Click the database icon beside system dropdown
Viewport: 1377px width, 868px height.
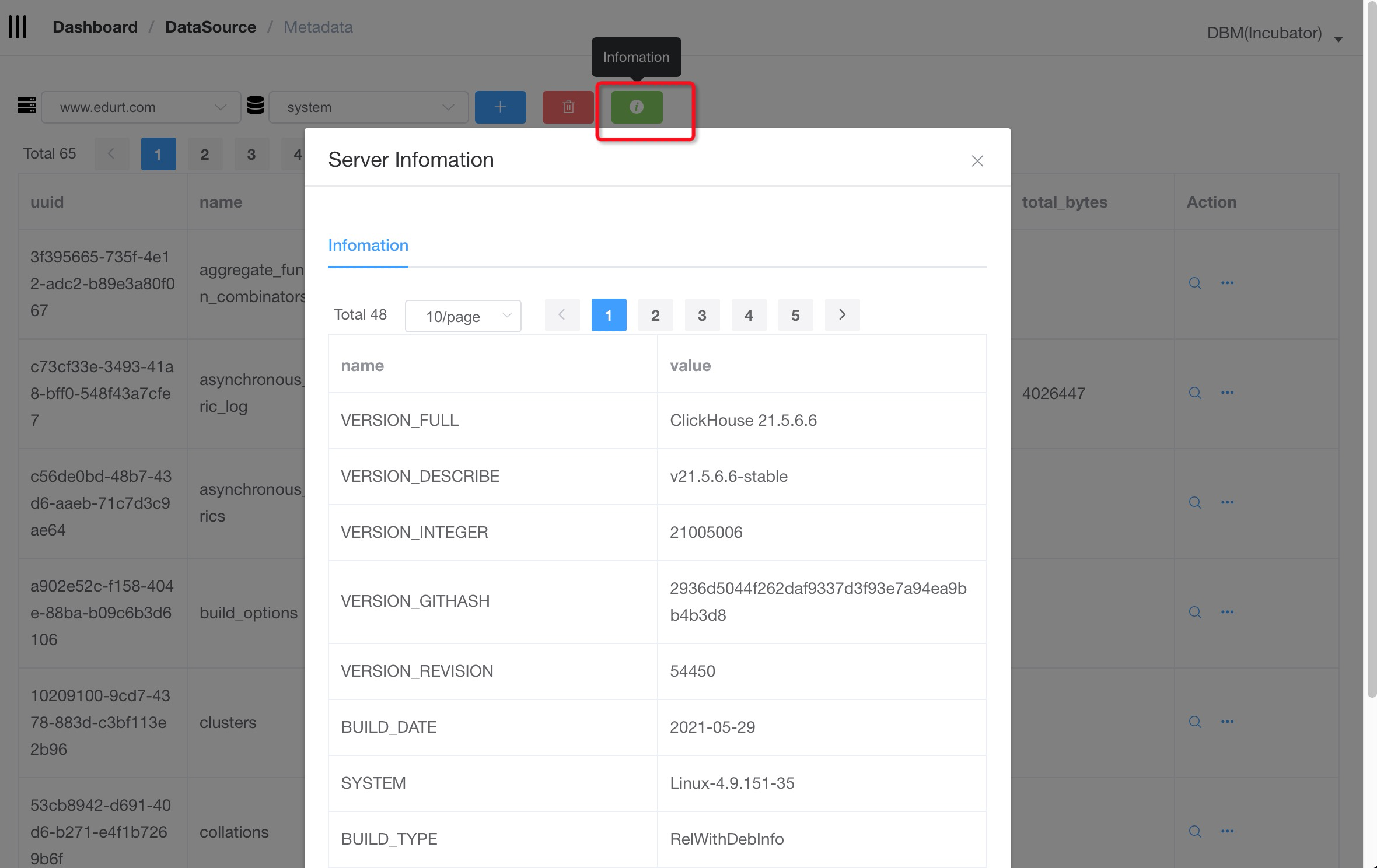(256, 106)
